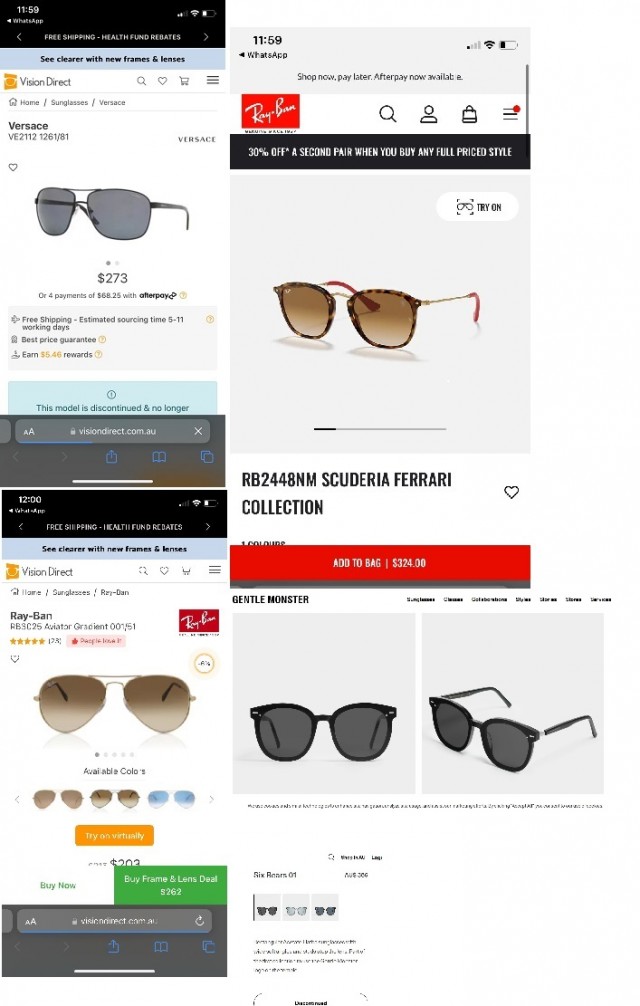
Task: Reload the page from the Ray-Ban Aviator address bar
Action: click(199, 921)
